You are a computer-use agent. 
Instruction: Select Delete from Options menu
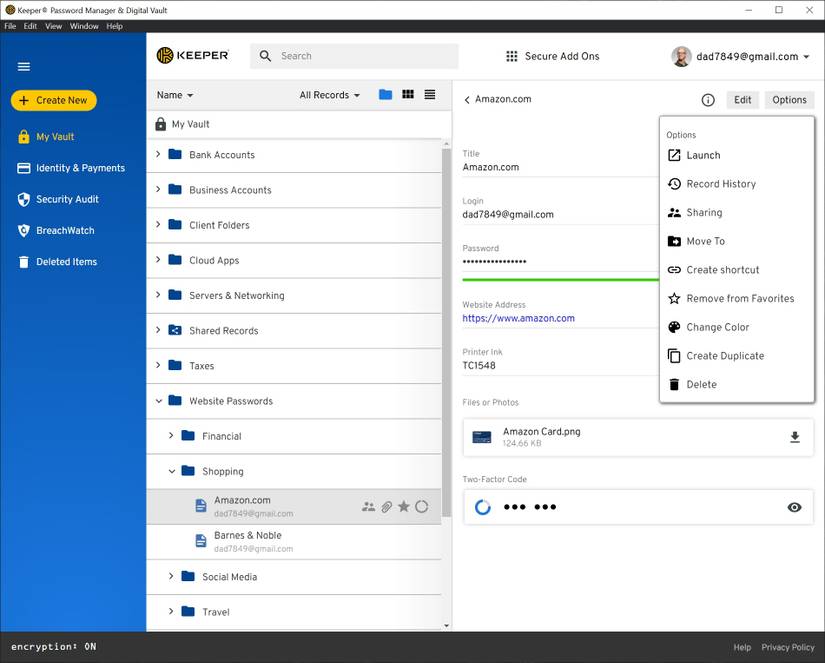737,385
